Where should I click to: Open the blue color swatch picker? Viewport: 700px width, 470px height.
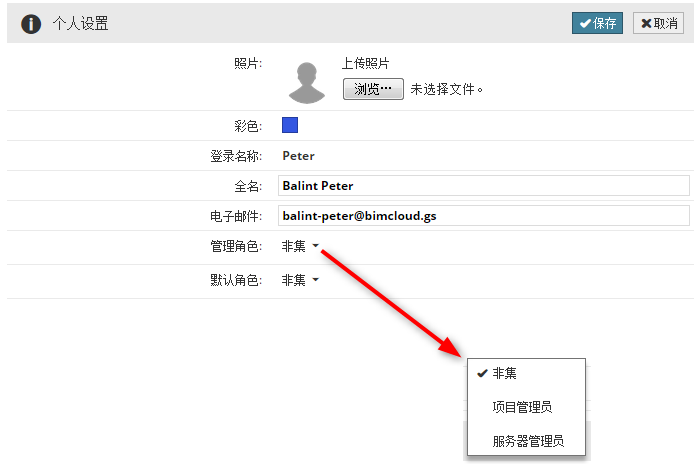pos(290,125)
